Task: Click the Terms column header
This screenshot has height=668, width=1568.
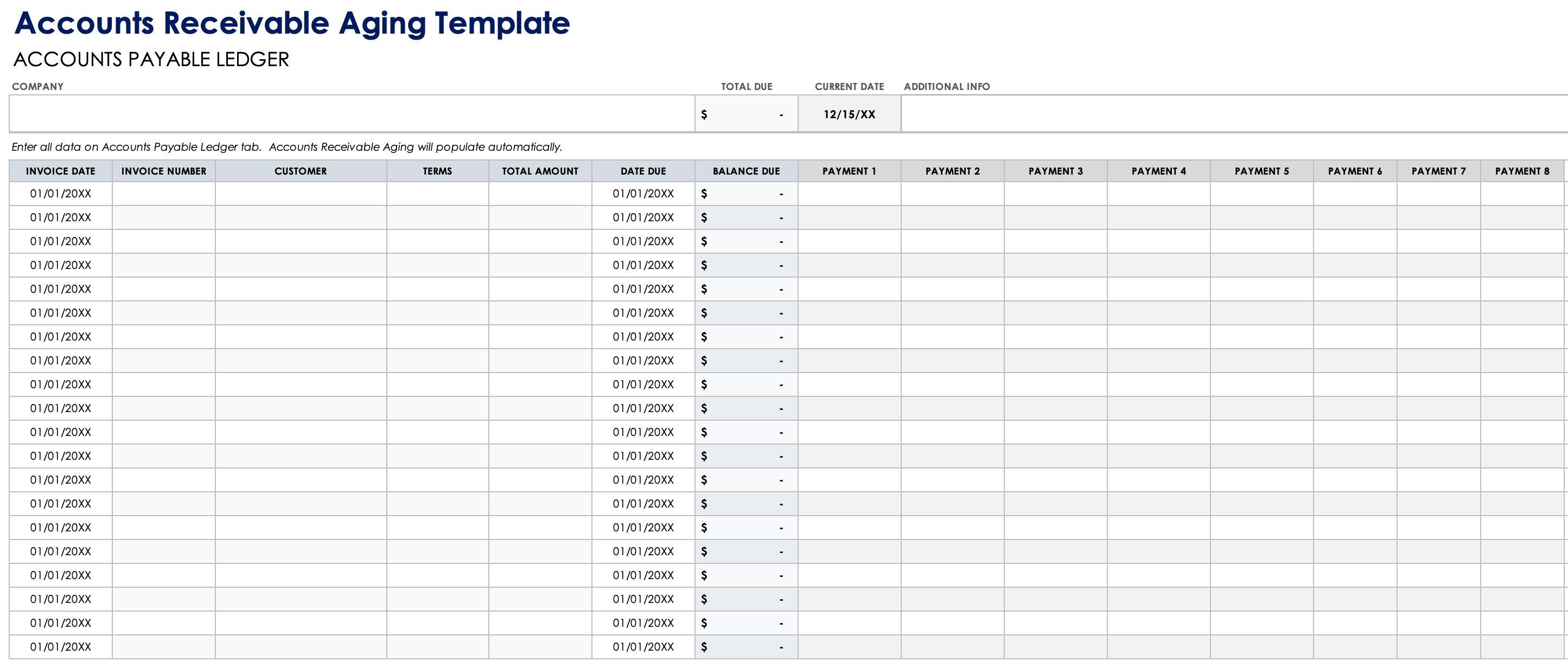Action: tap(437, 171)
